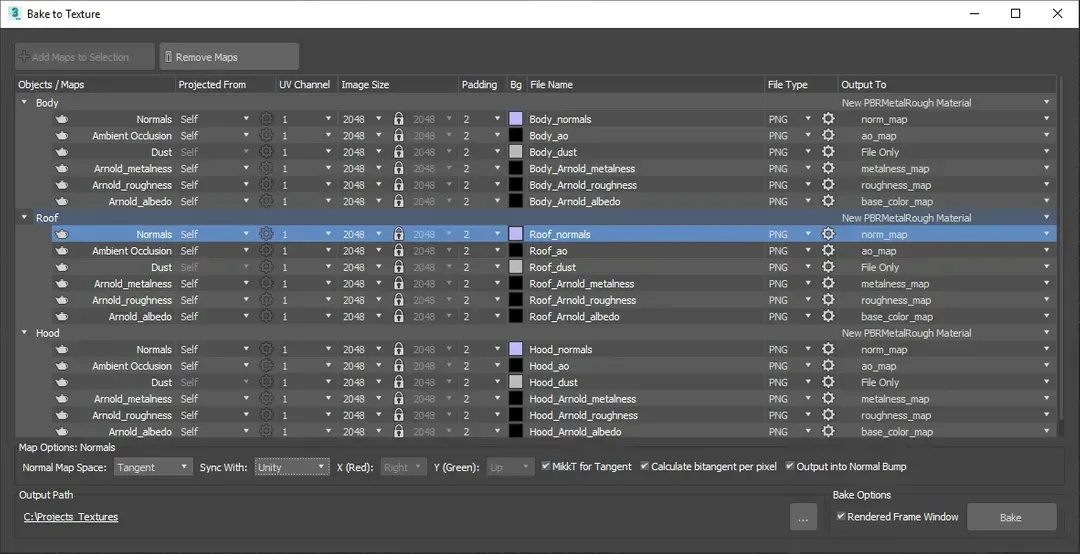Click the C:\Projects_Textures output path link
Viewport: 1080px width, 554px height.
[71, 517]
